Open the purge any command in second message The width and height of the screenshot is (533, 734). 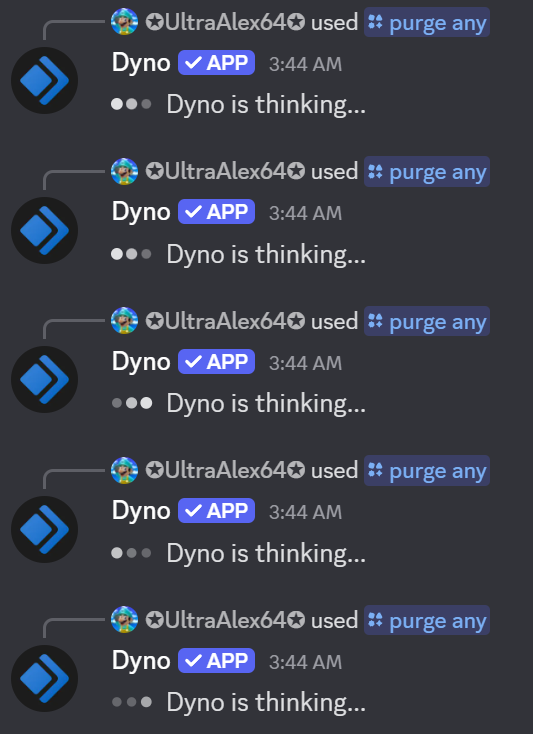pos(427,171)
